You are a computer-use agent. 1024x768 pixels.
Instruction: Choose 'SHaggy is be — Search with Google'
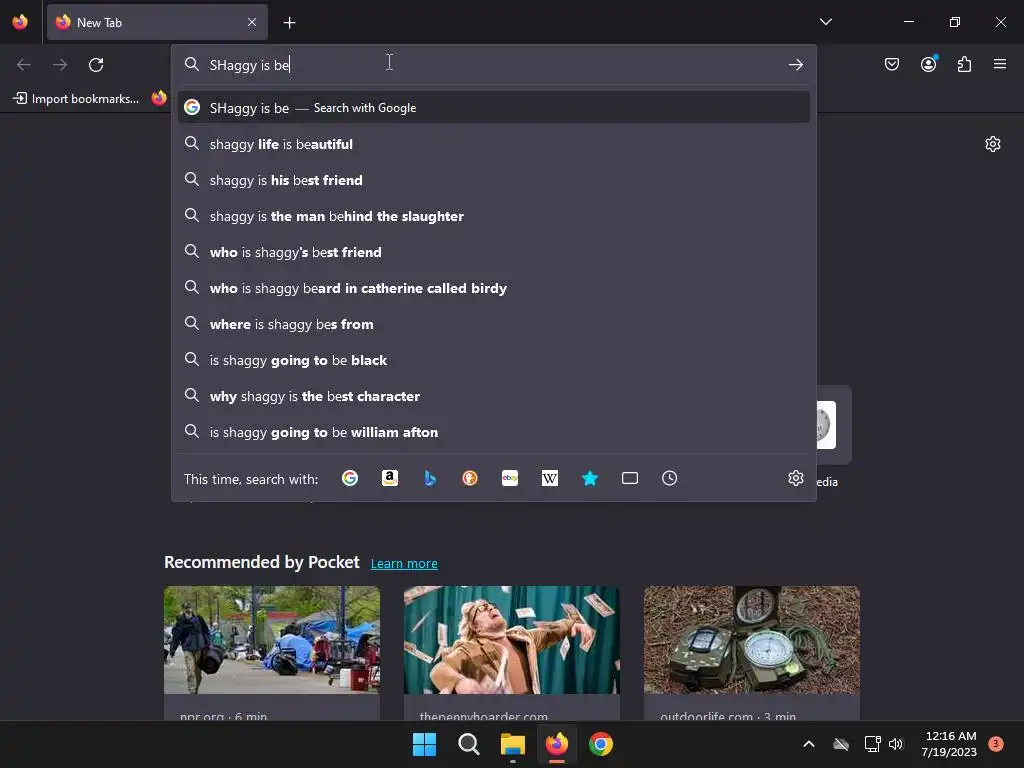click(494, 108)
